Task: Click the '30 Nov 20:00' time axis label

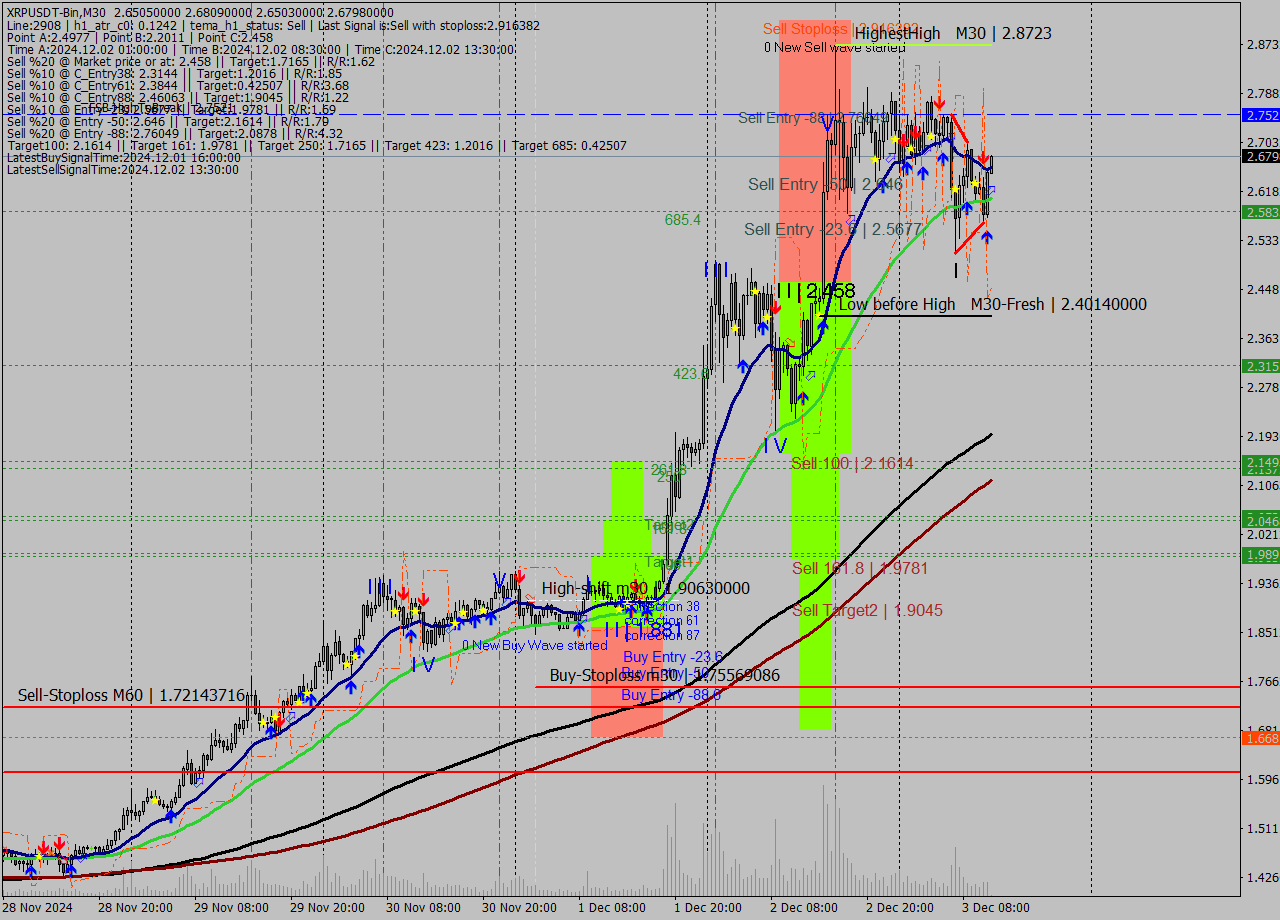Action: [518, 907]
